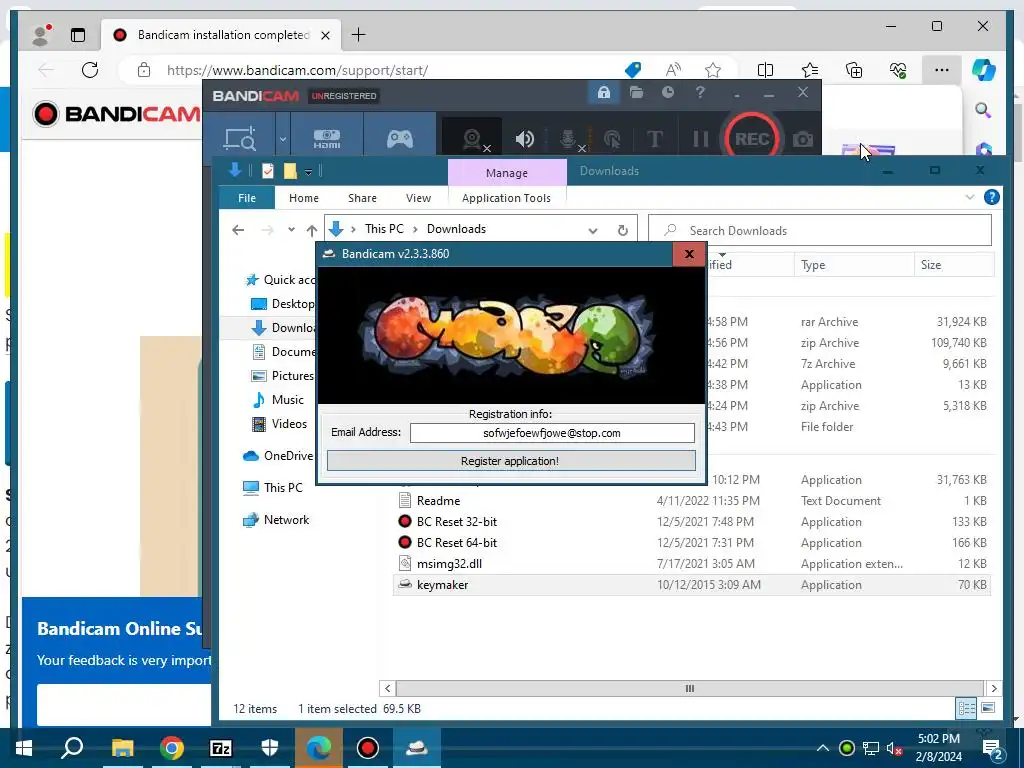The image size is (1024, 768).
Task: Open View tab in Explorer ribbon
Action: 418,198
